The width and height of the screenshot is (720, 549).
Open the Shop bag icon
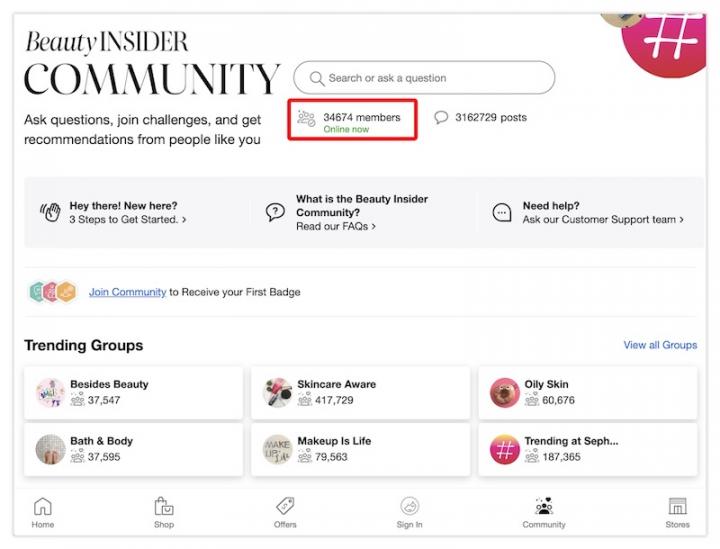click(x=164, y=506)
